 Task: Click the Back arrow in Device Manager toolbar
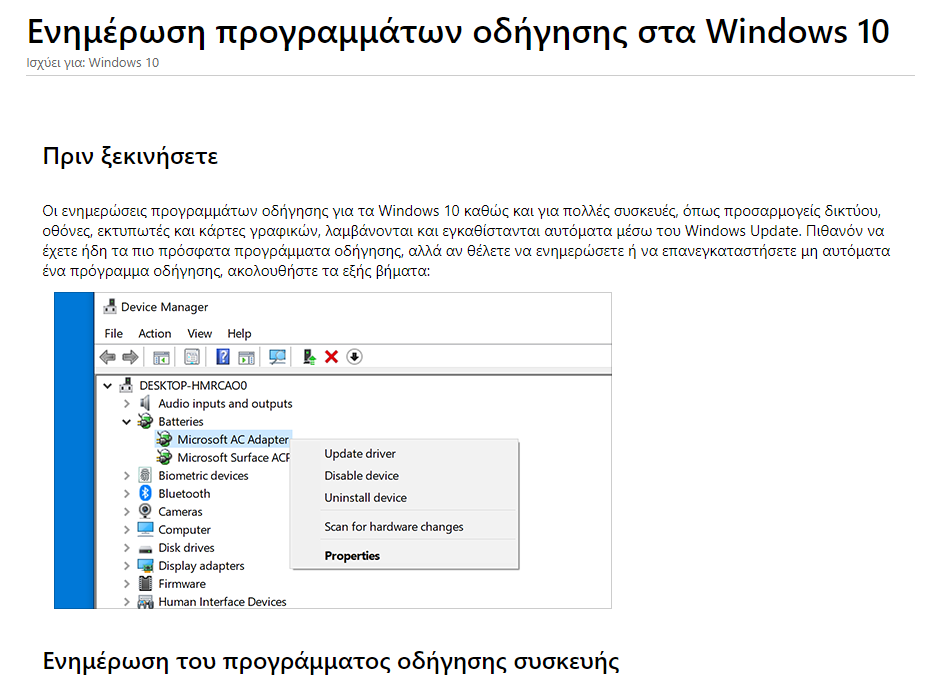108,357
